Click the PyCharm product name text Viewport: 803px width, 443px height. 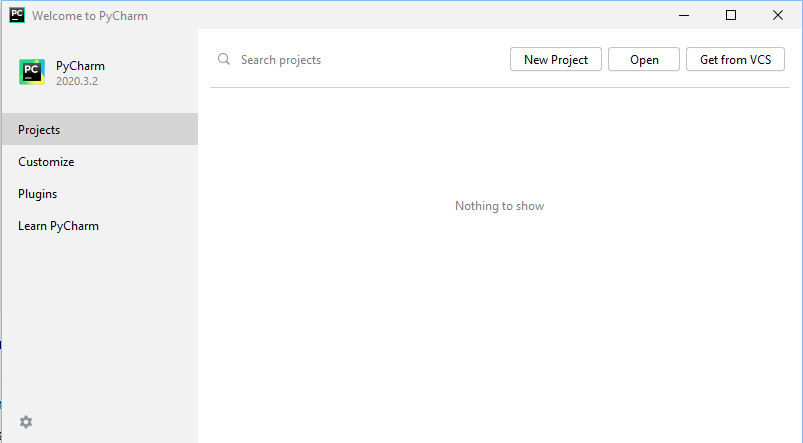click(x=80, y=66)
